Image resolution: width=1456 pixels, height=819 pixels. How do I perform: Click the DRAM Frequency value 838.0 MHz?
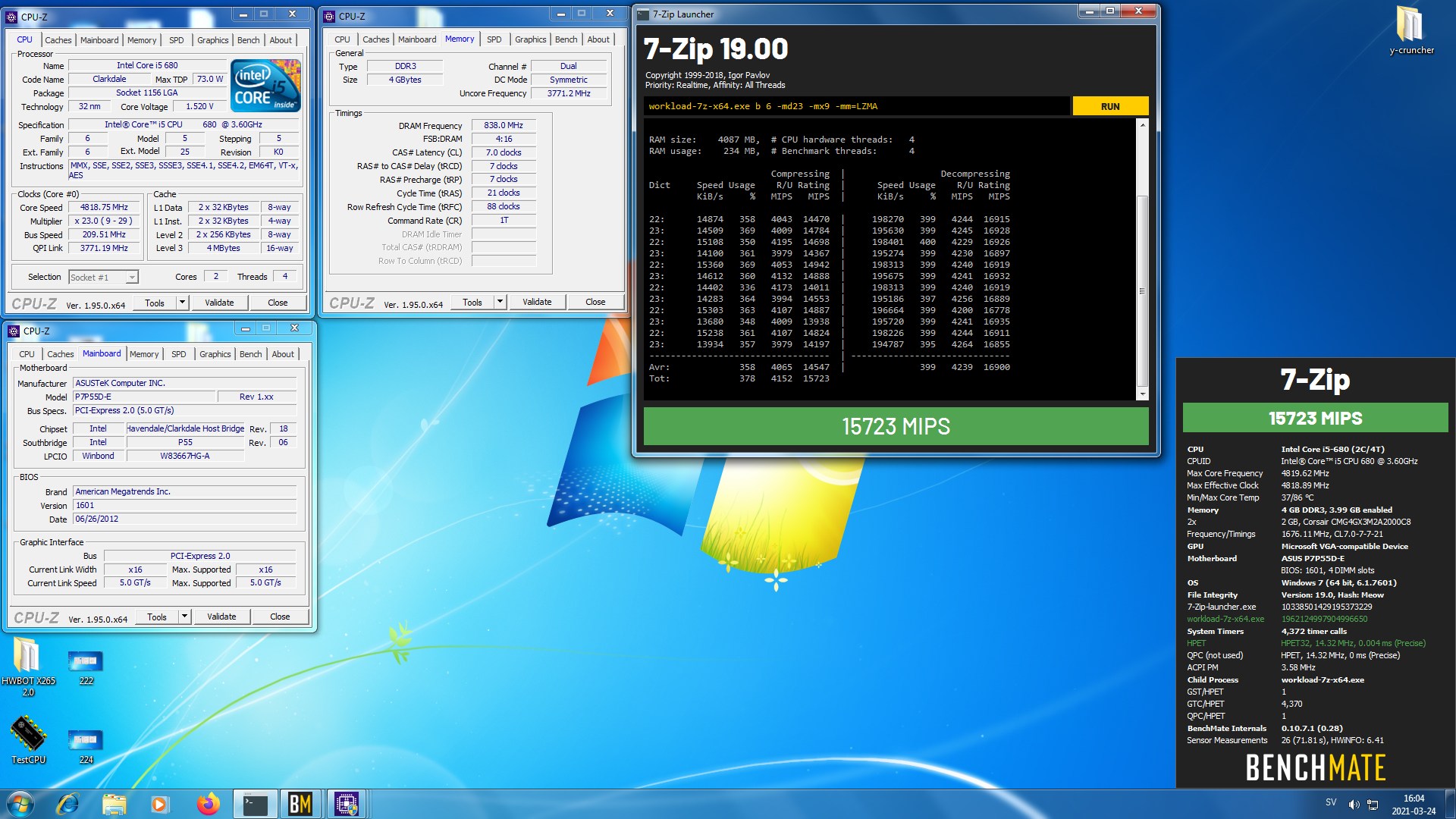(504, 125)
